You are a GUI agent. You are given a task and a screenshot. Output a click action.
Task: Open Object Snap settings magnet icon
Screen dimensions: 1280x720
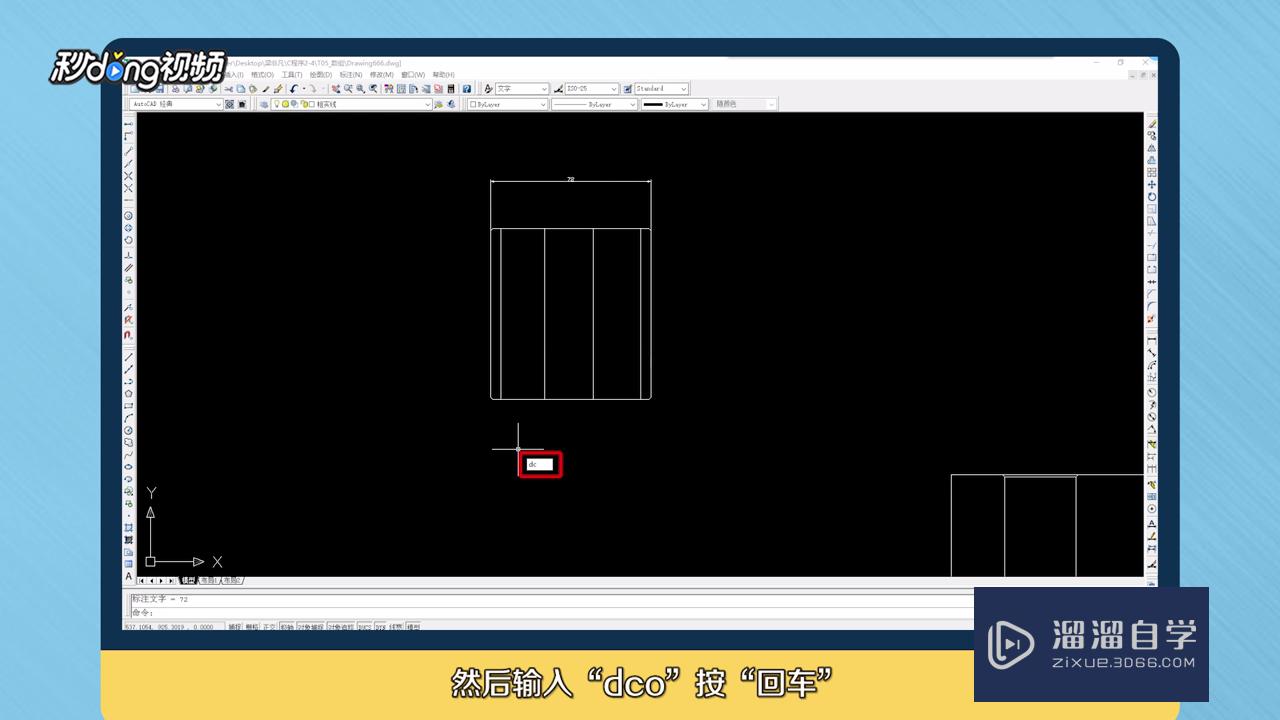pos(128,335)
